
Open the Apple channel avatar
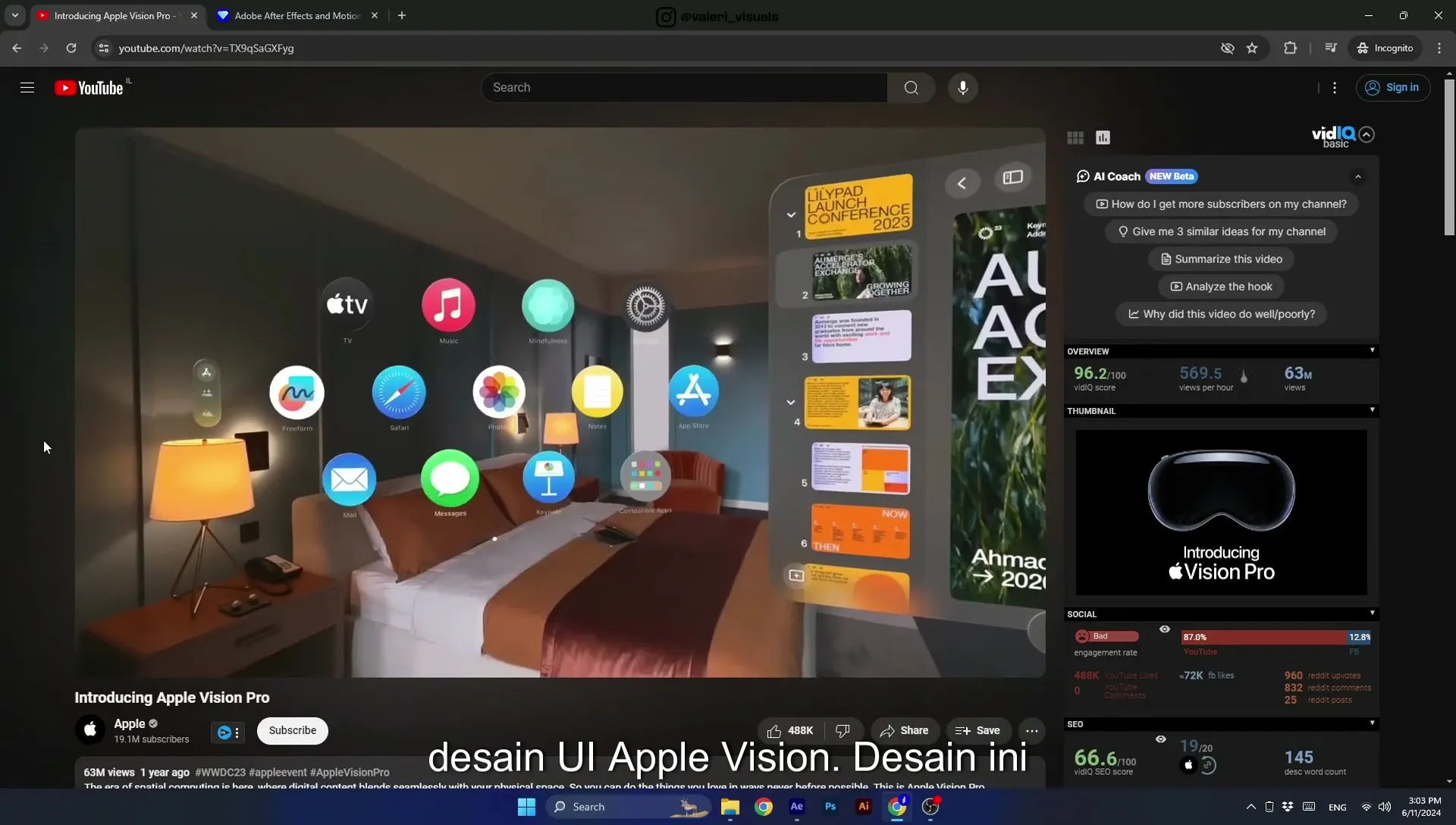point(89,730)
